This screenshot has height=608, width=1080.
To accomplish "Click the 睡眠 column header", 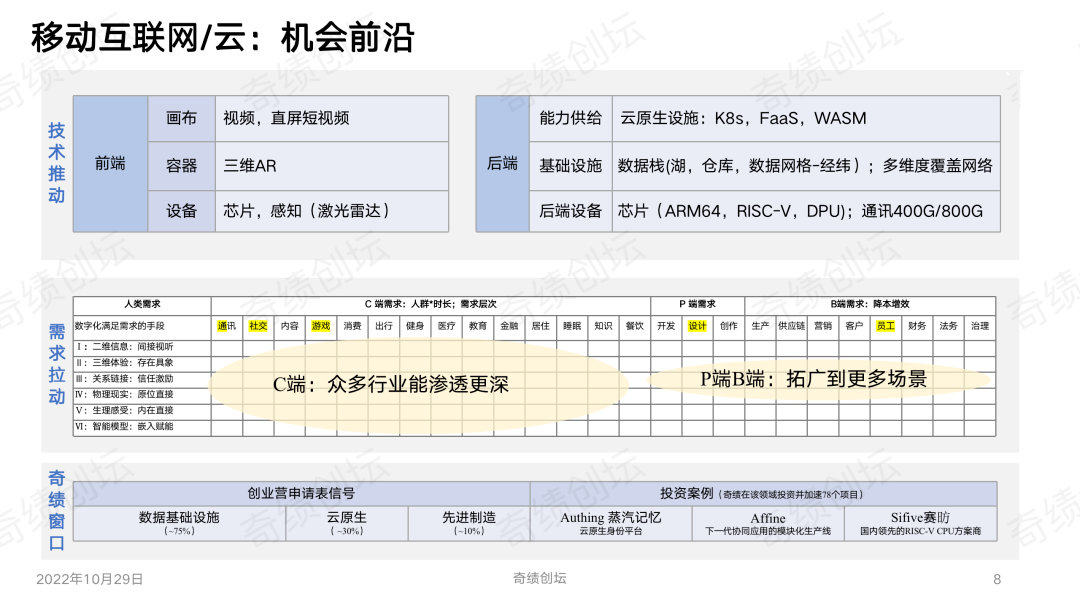I will [572, 326].
